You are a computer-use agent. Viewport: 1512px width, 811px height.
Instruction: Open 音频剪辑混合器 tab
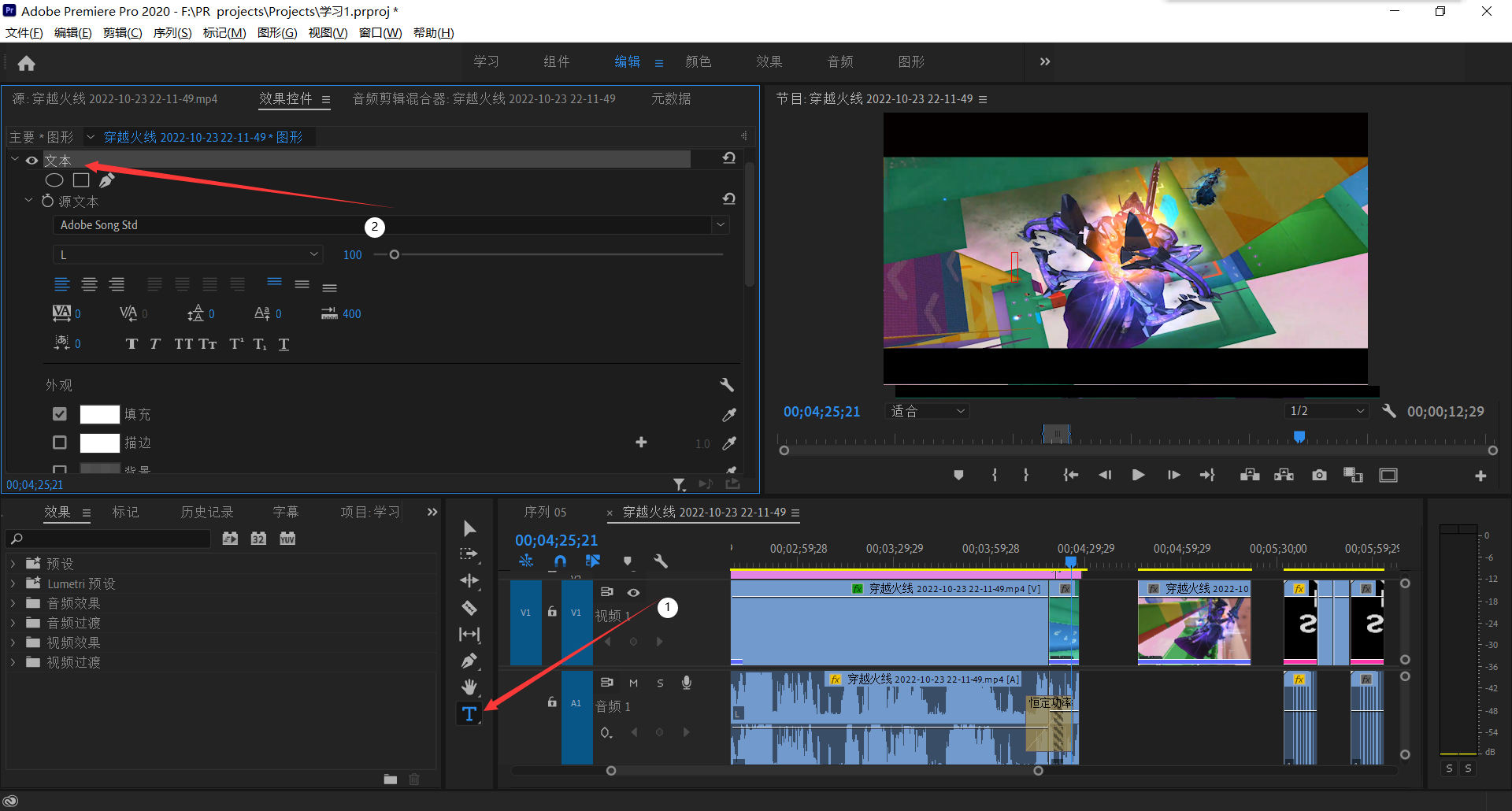pyautogui.click(x=484, y=98)
